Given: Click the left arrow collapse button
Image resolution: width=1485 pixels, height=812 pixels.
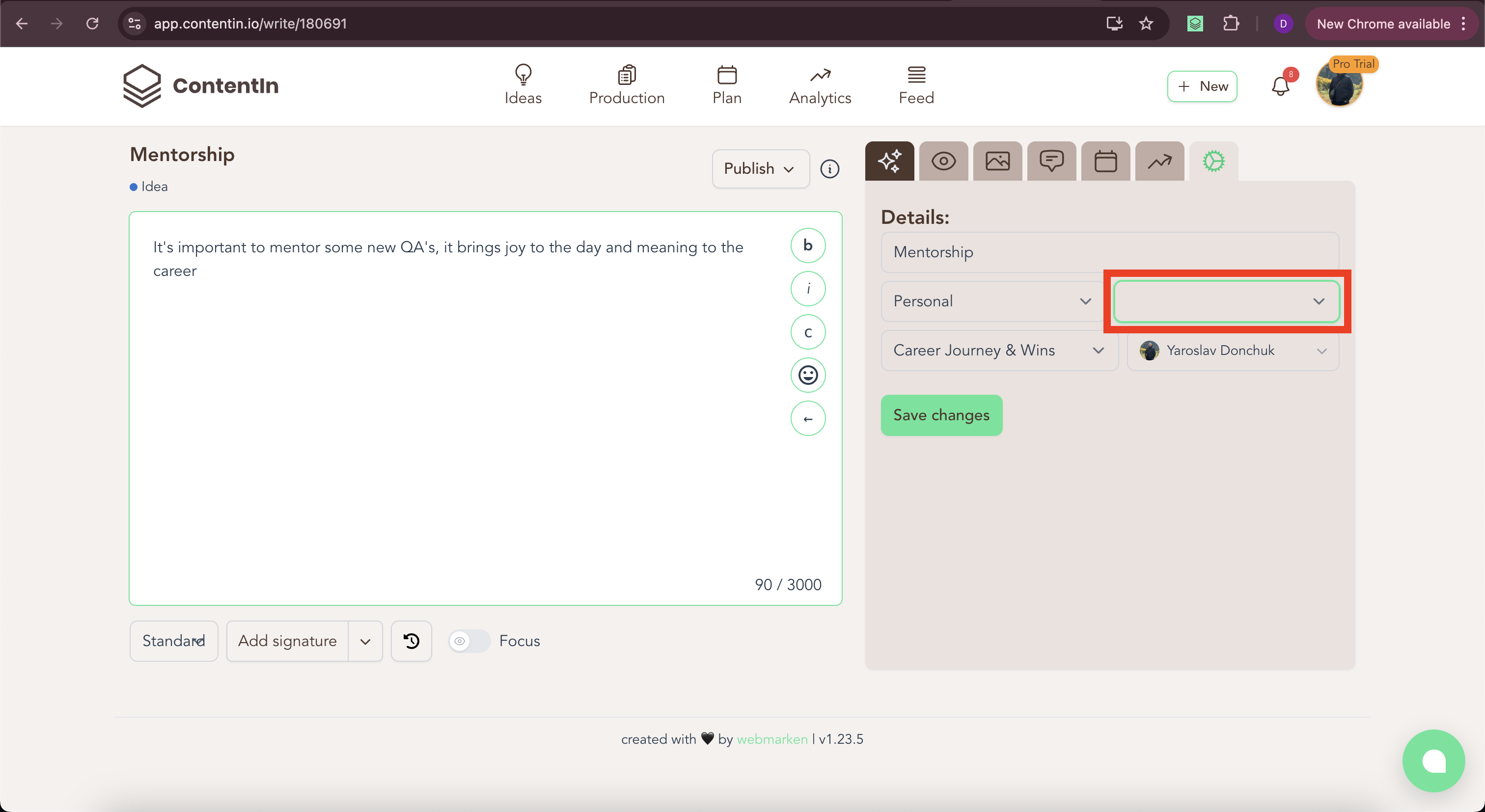Looking at the screenshot, I should point(808,418).
